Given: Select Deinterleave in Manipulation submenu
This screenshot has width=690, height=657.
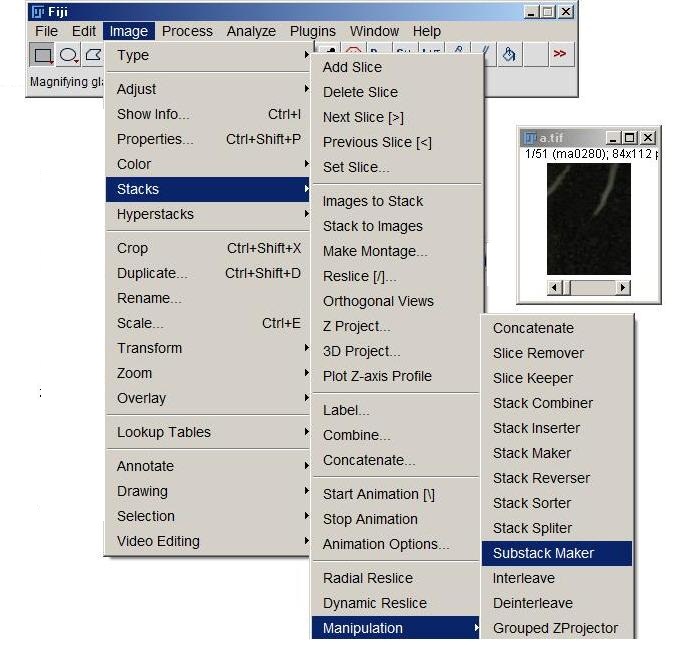Looking at the screenshot, I should click(x=557, y=603).
